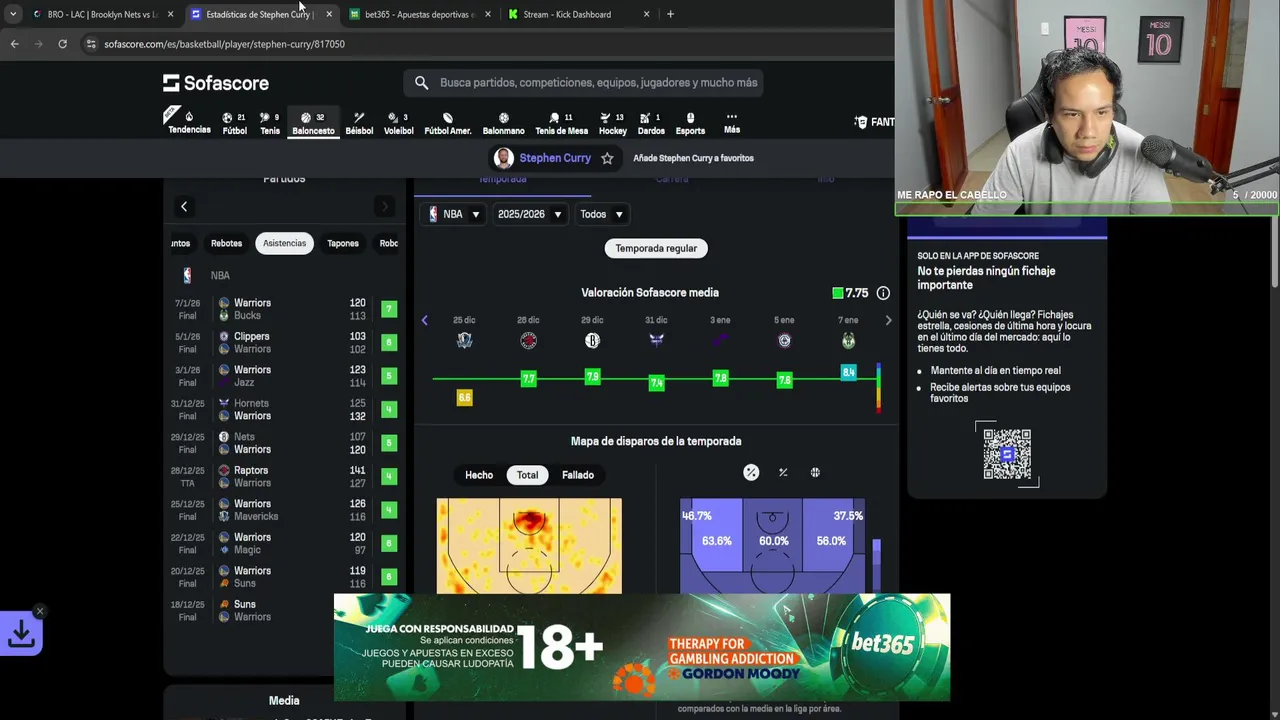Click the rating color scale bar
The image size is (1280, 720).
point(878,388)
